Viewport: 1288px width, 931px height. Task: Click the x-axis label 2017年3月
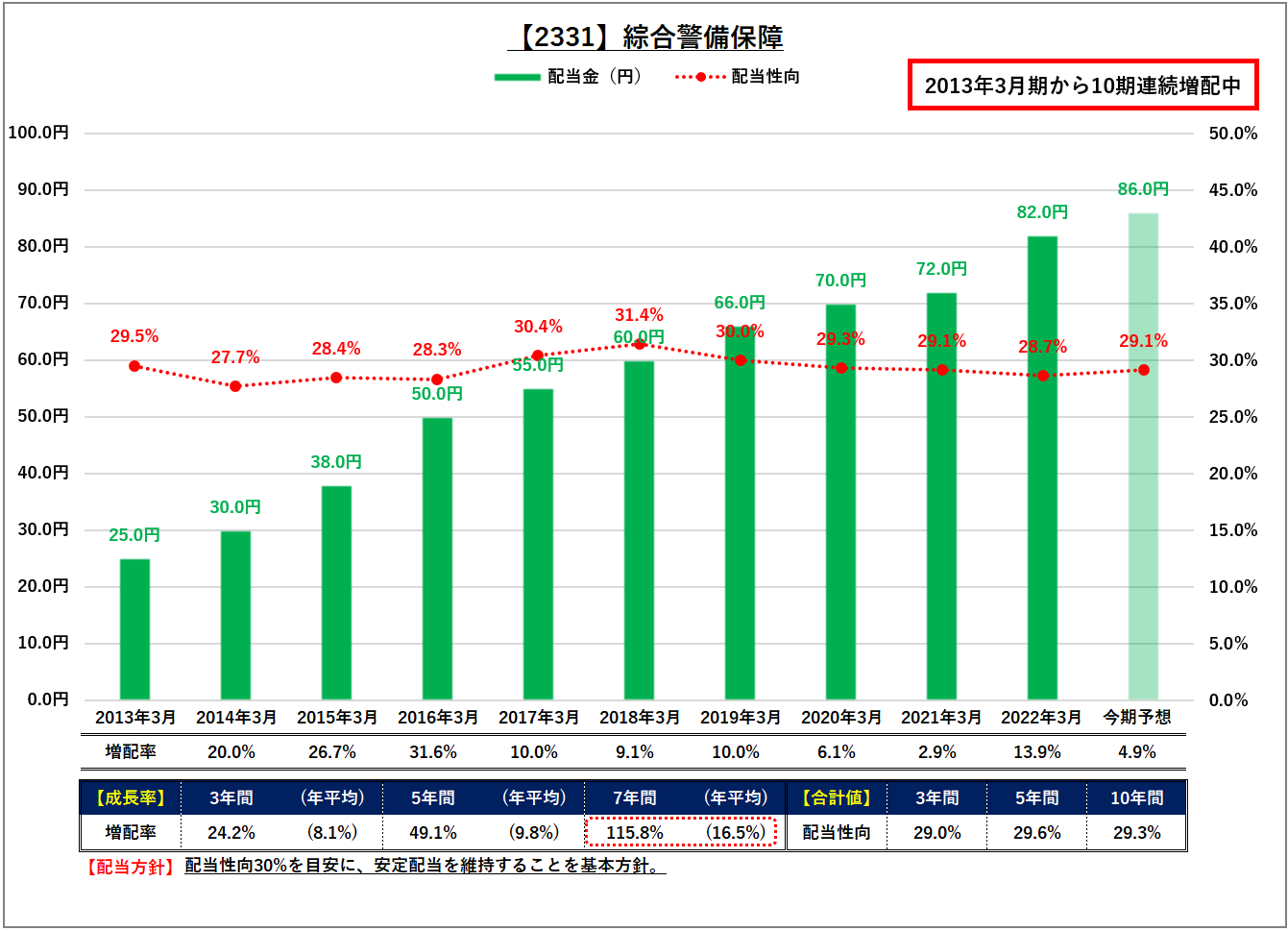[539, 718]
